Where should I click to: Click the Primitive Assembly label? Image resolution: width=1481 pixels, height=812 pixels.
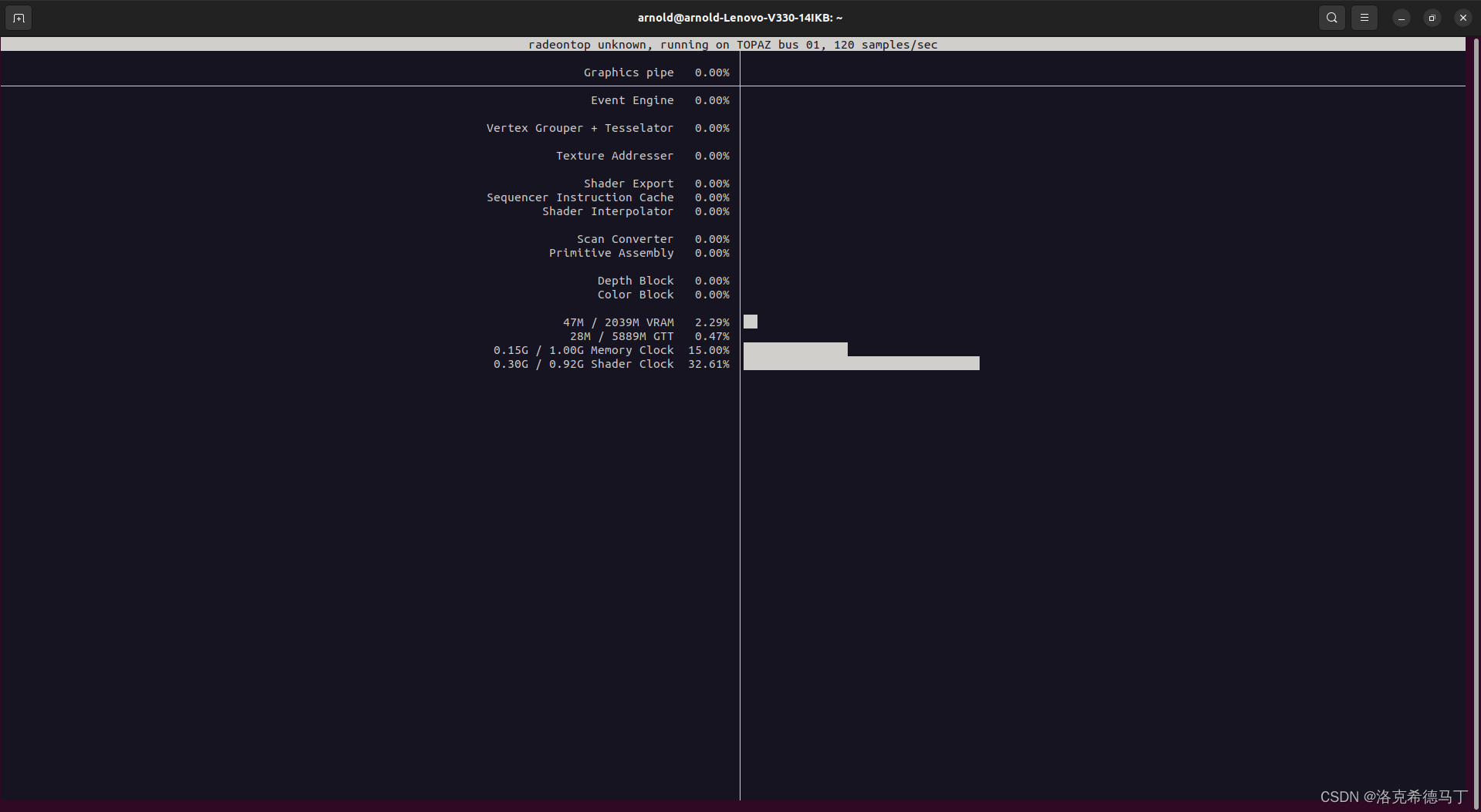point(612,253)
